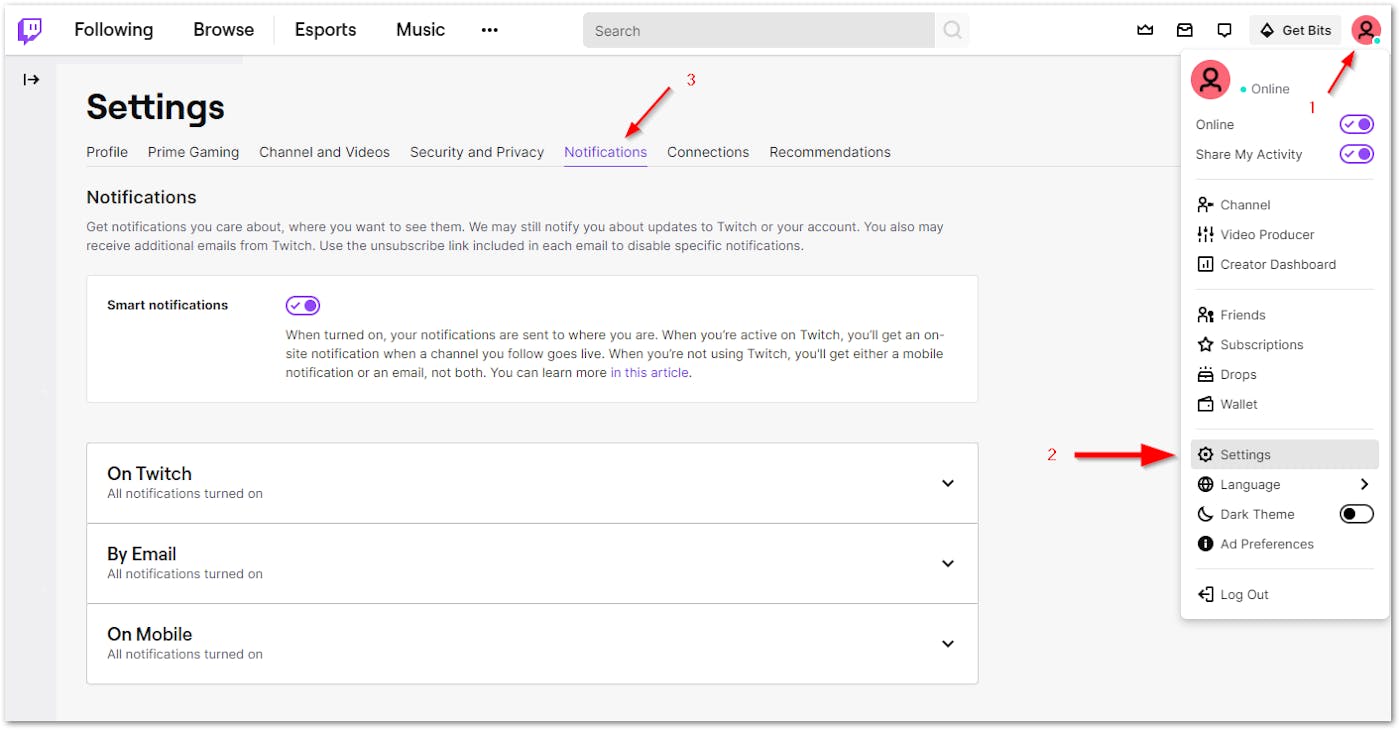Select Log Out menu label
1400x730 pixels.
[x=1244, y=595]
